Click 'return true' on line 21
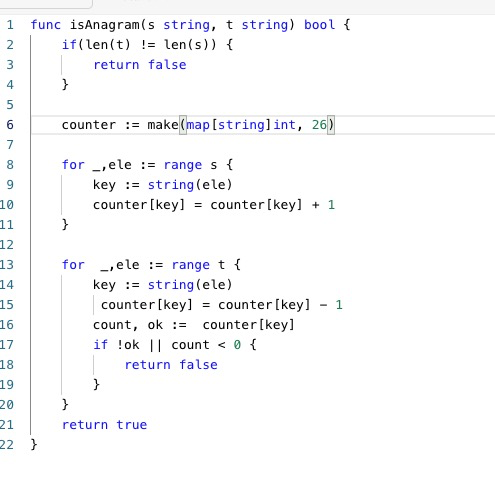 104,425
